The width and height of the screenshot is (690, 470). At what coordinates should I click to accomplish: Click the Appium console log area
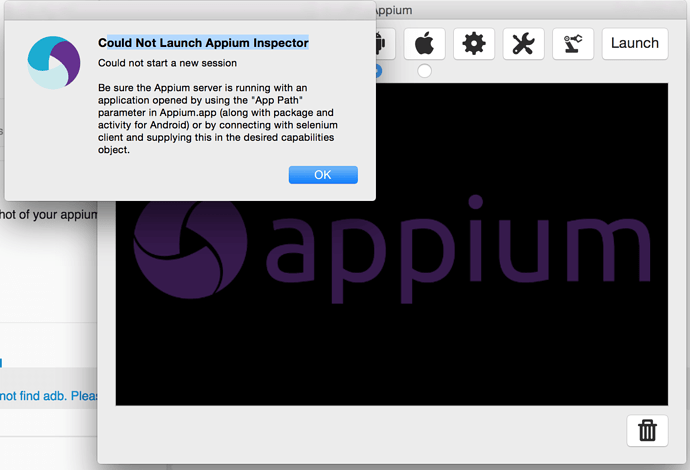392,244
